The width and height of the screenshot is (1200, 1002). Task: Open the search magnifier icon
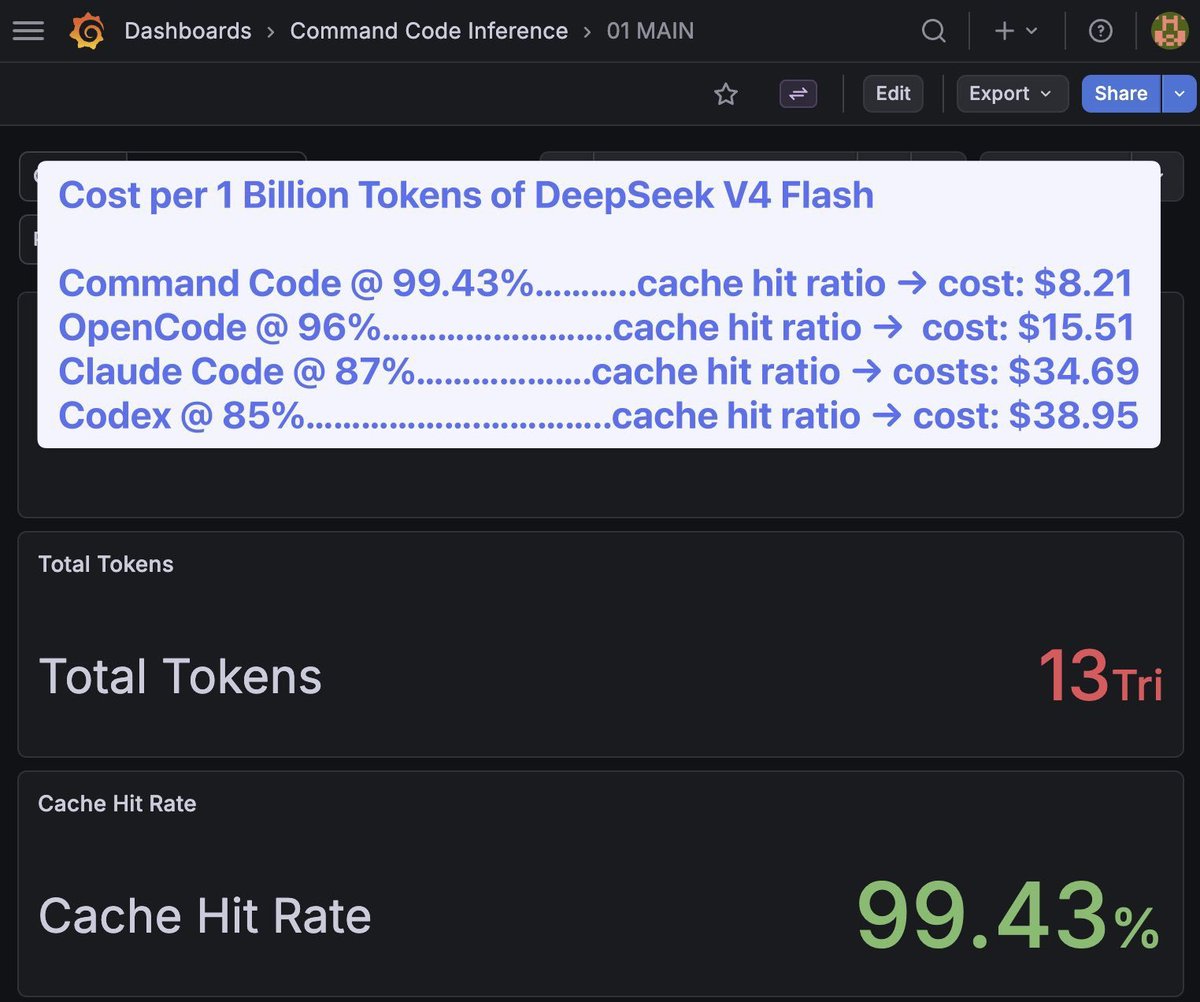[933, 31]
